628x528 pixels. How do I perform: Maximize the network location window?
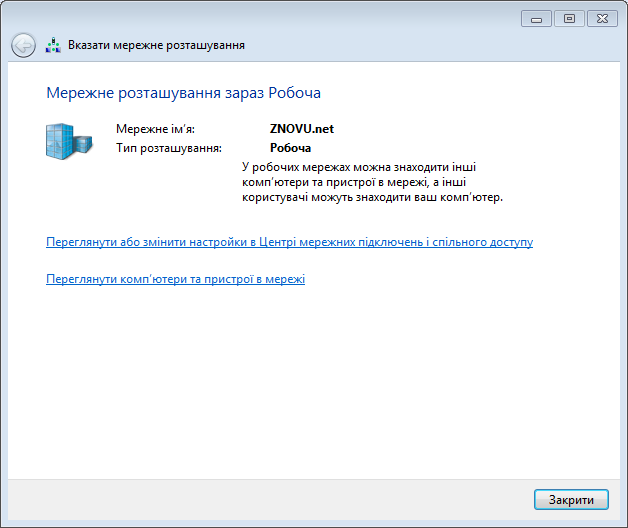(x=569, y=18)
